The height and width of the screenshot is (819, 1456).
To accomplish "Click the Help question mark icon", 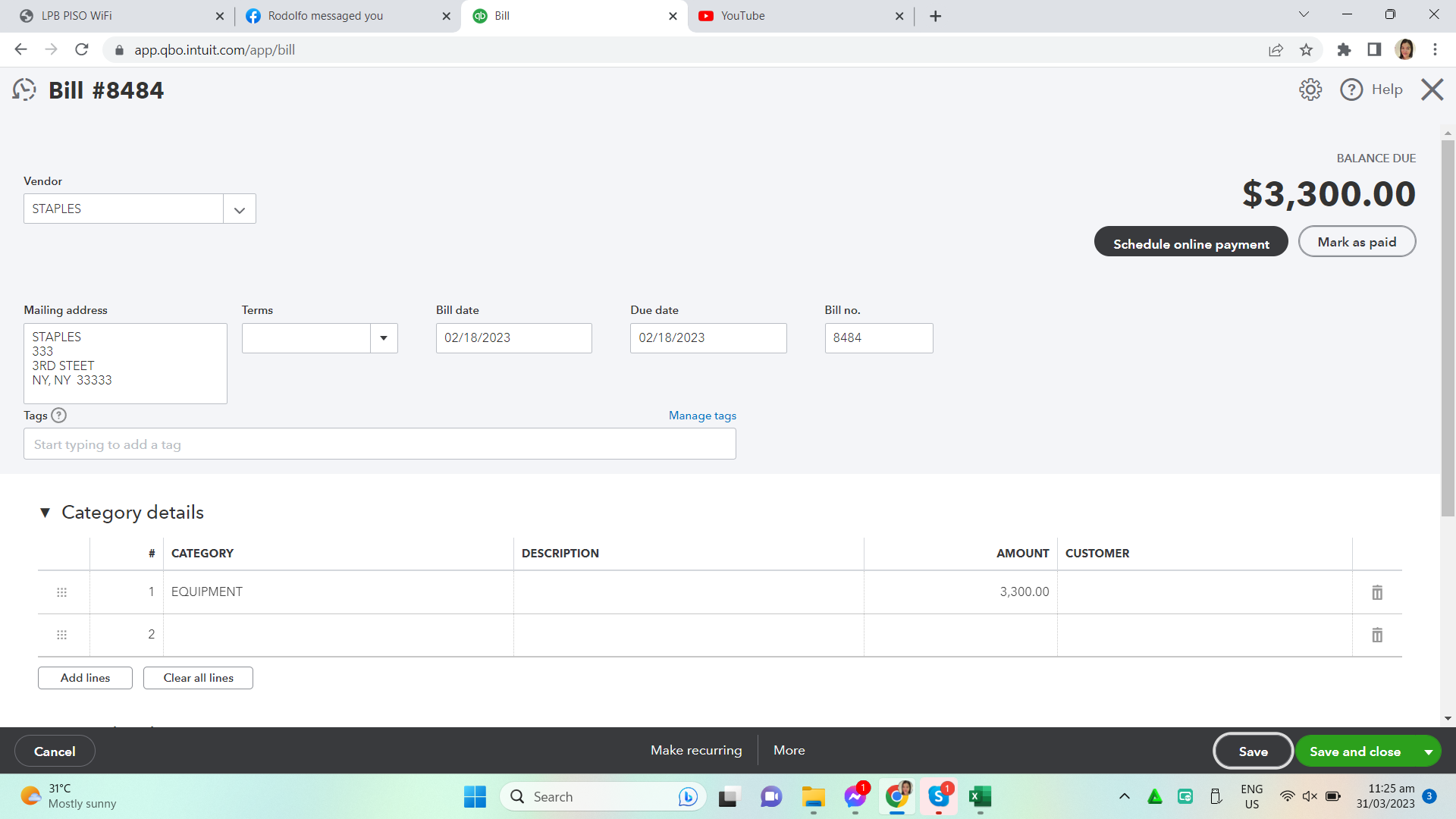I will [x=1351, y=89].
